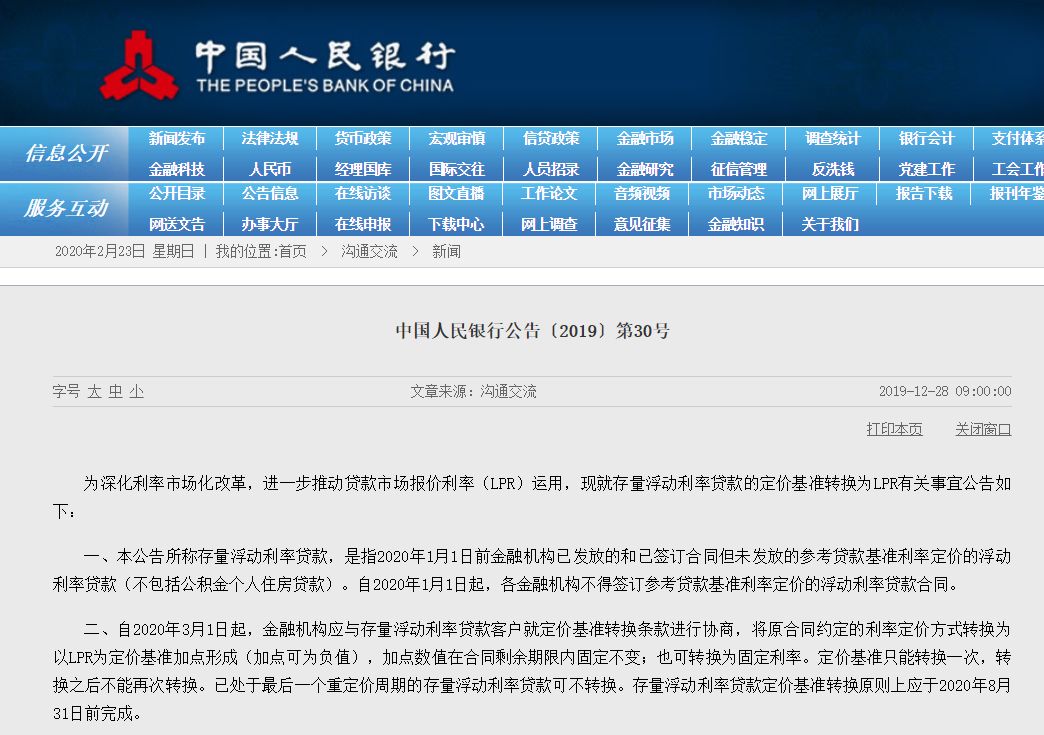Go to 金融知识 page

pyautogui.click(x=736, y=224)
